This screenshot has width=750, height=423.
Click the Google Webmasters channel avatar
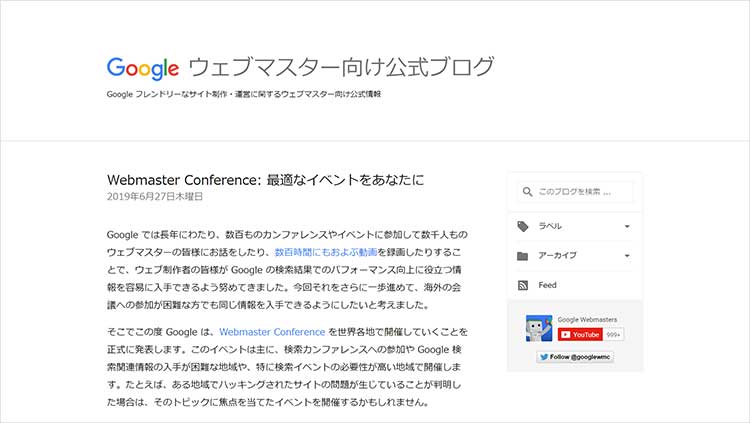pyautogui.click(x=539, y=328)
